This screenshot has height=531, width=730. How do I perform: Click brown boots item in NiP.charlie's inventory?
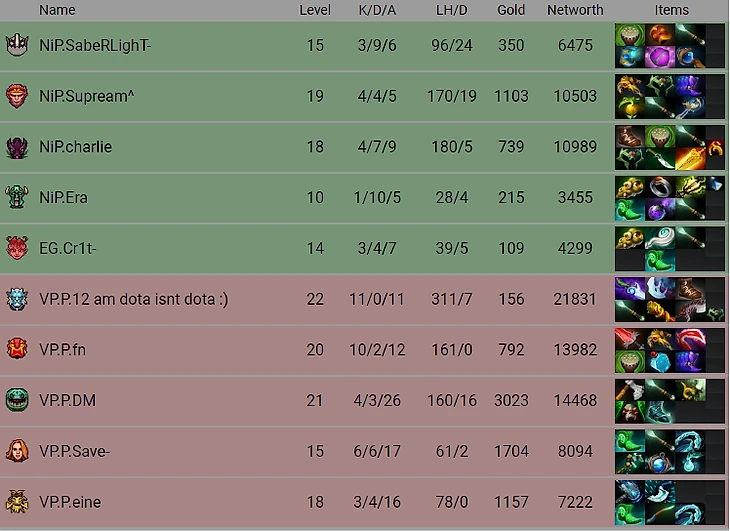tap(629, 136)
